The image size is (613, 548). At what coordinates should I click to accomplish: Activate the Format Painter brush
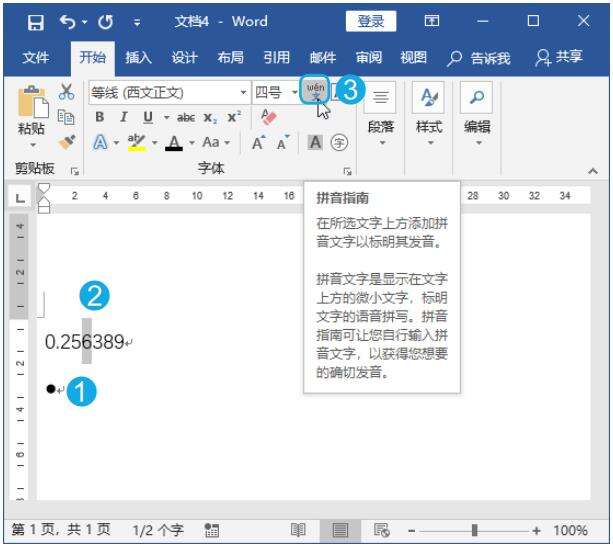67,142
